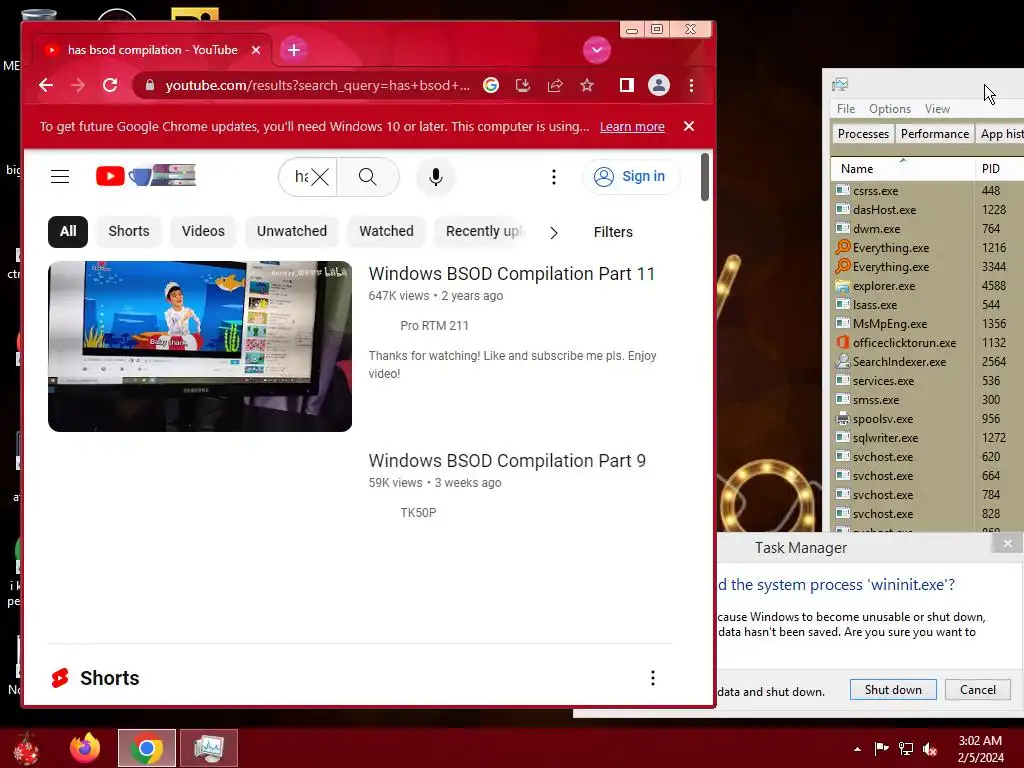Follow the Learn more link
Viewport: 1024px width, 768px height.
[632, 127]
